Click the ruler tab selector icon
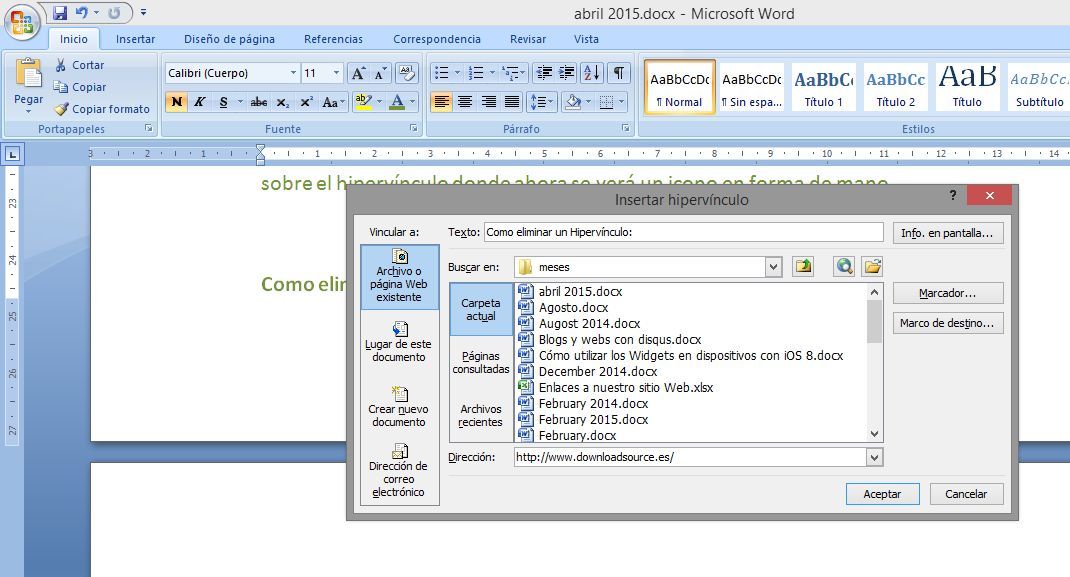Image resolution: width=1070 pixels, height=577 pixels. coord(12,154)
